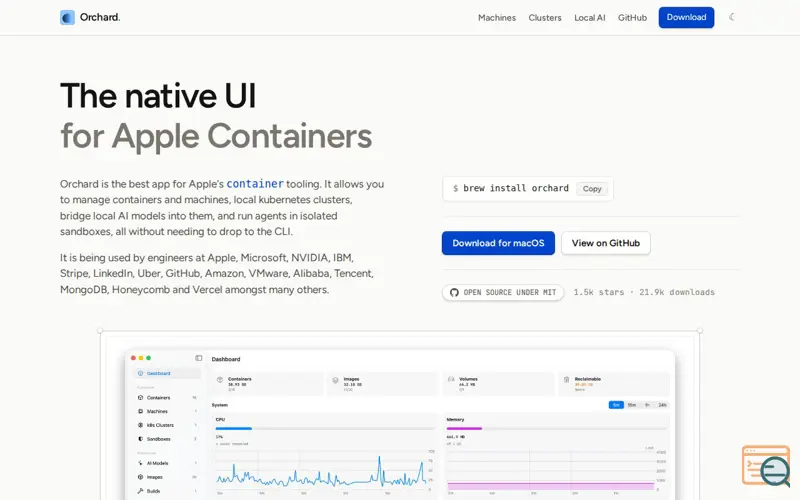Click the sidebar toggle icon in the app preview
Image resolution: width=800 pixels, height=500 pixels.
pos(198,358)
